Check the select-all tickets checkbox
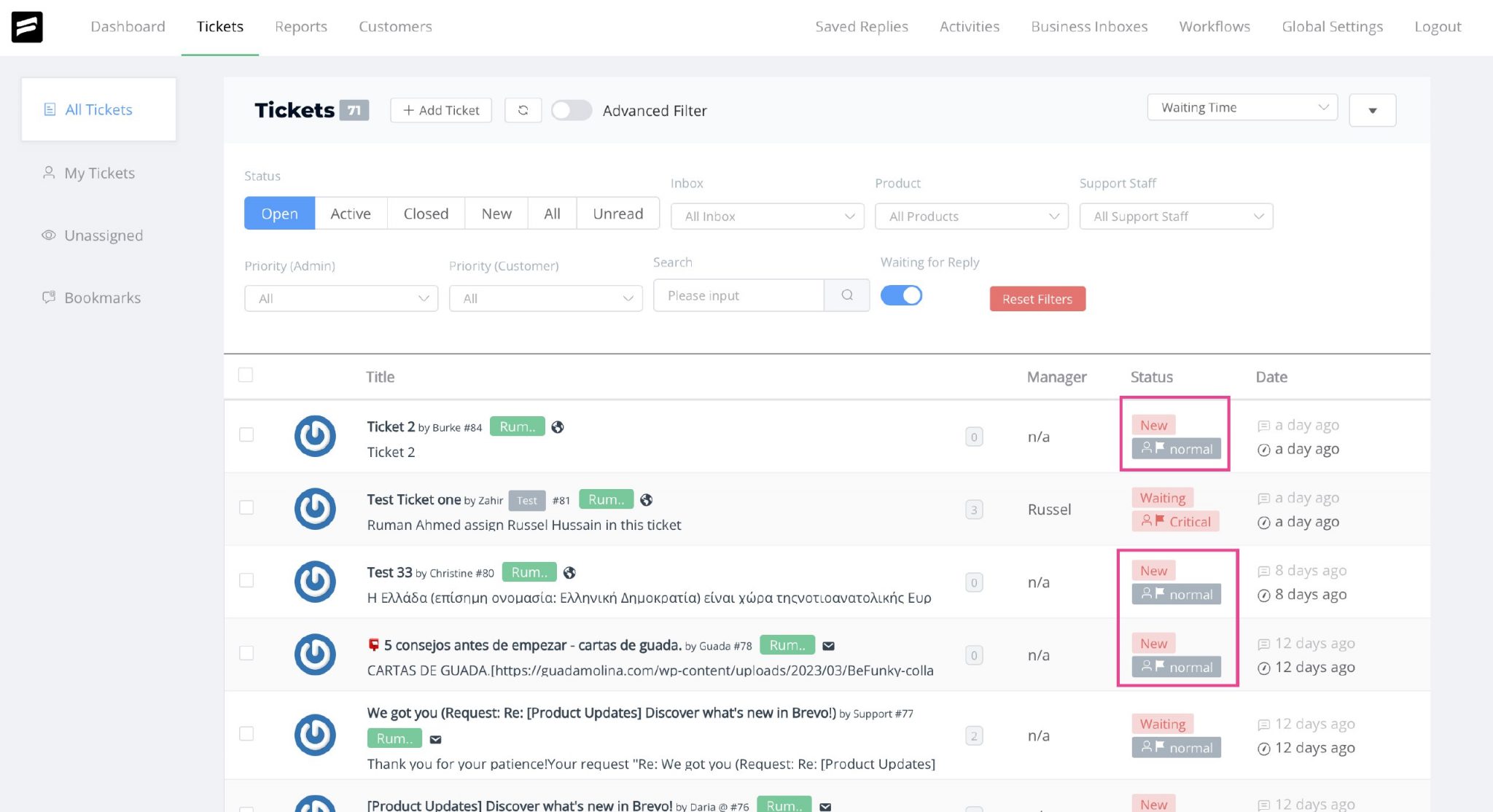This screenshot has width=1493, height=812. pos(246,374)
